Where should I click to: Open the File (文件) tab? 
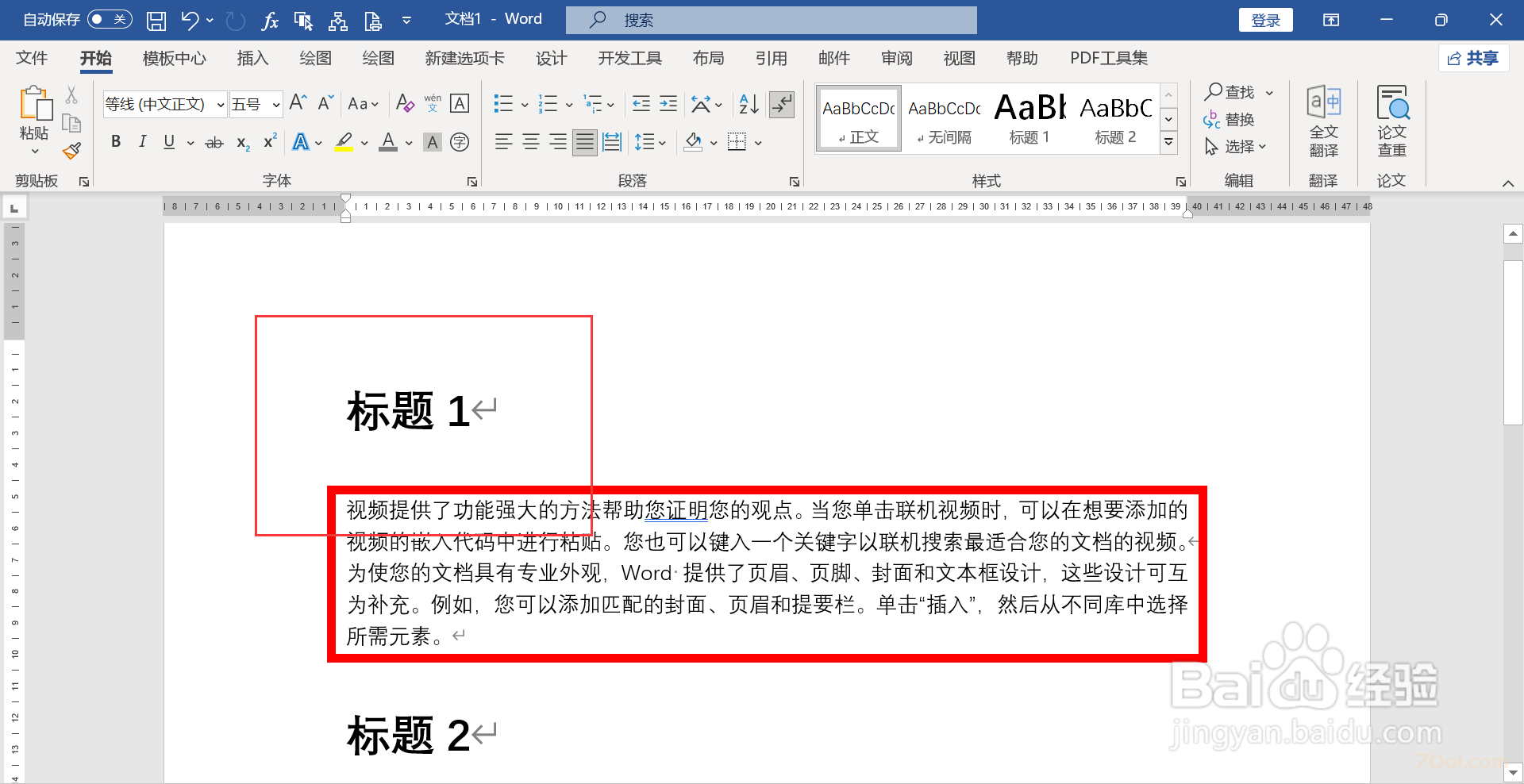pos(32,58)
